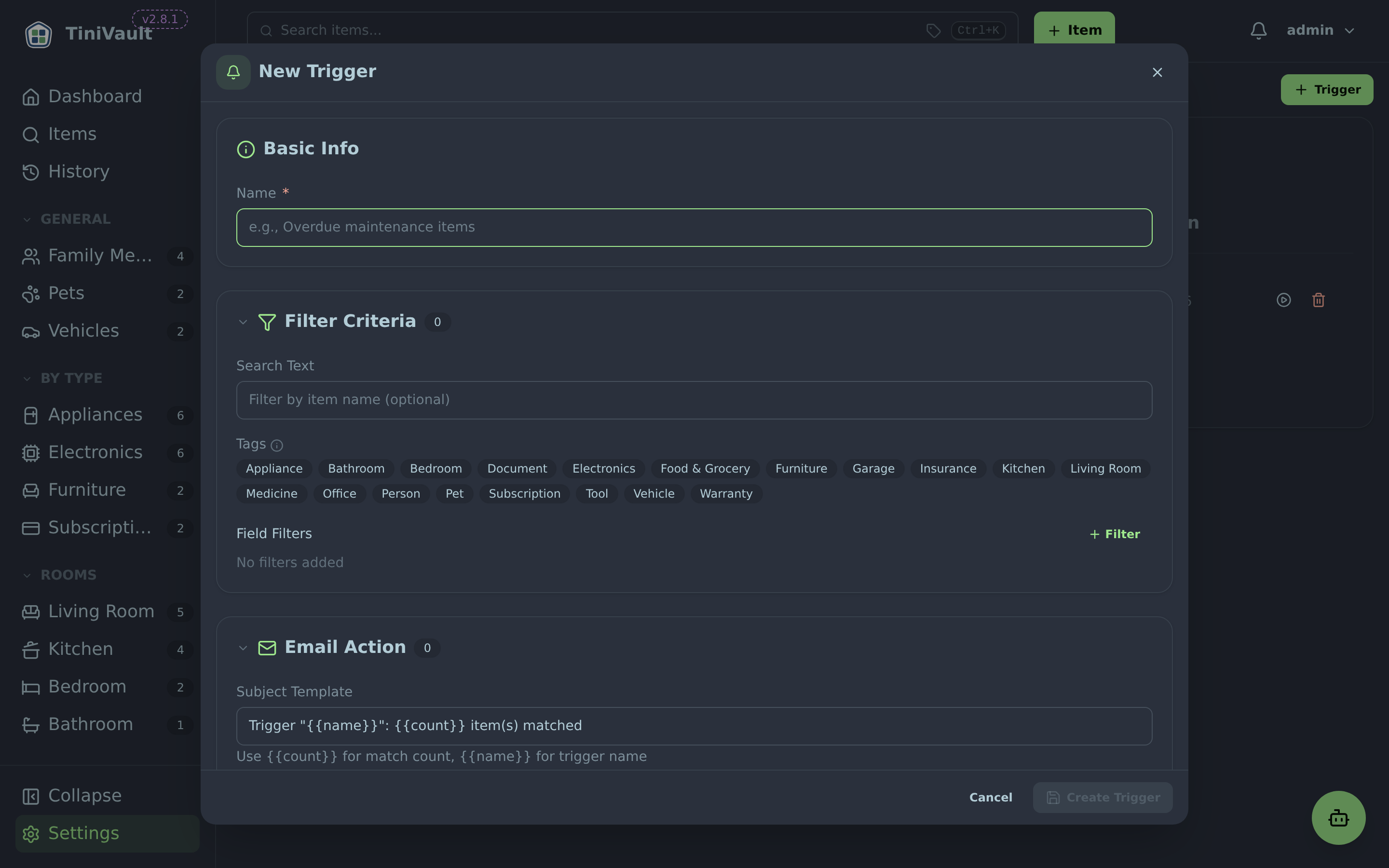Click the Basic Info circle icon
The image size is (1389, 868).
point(245,149)
